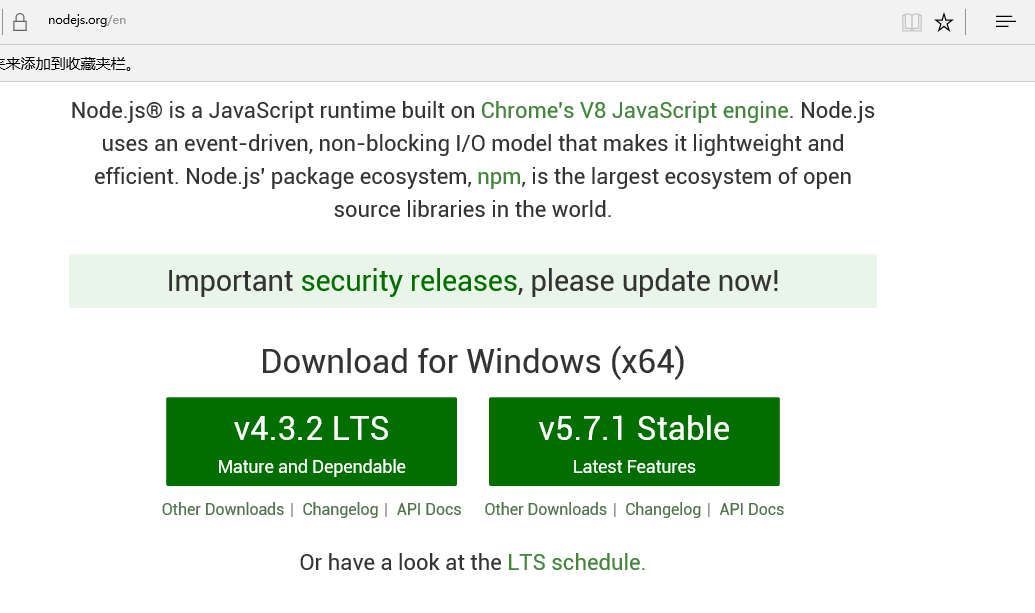Open reading view book icon
This screenshot has height=613, width=1035.
tap(911, 22)
